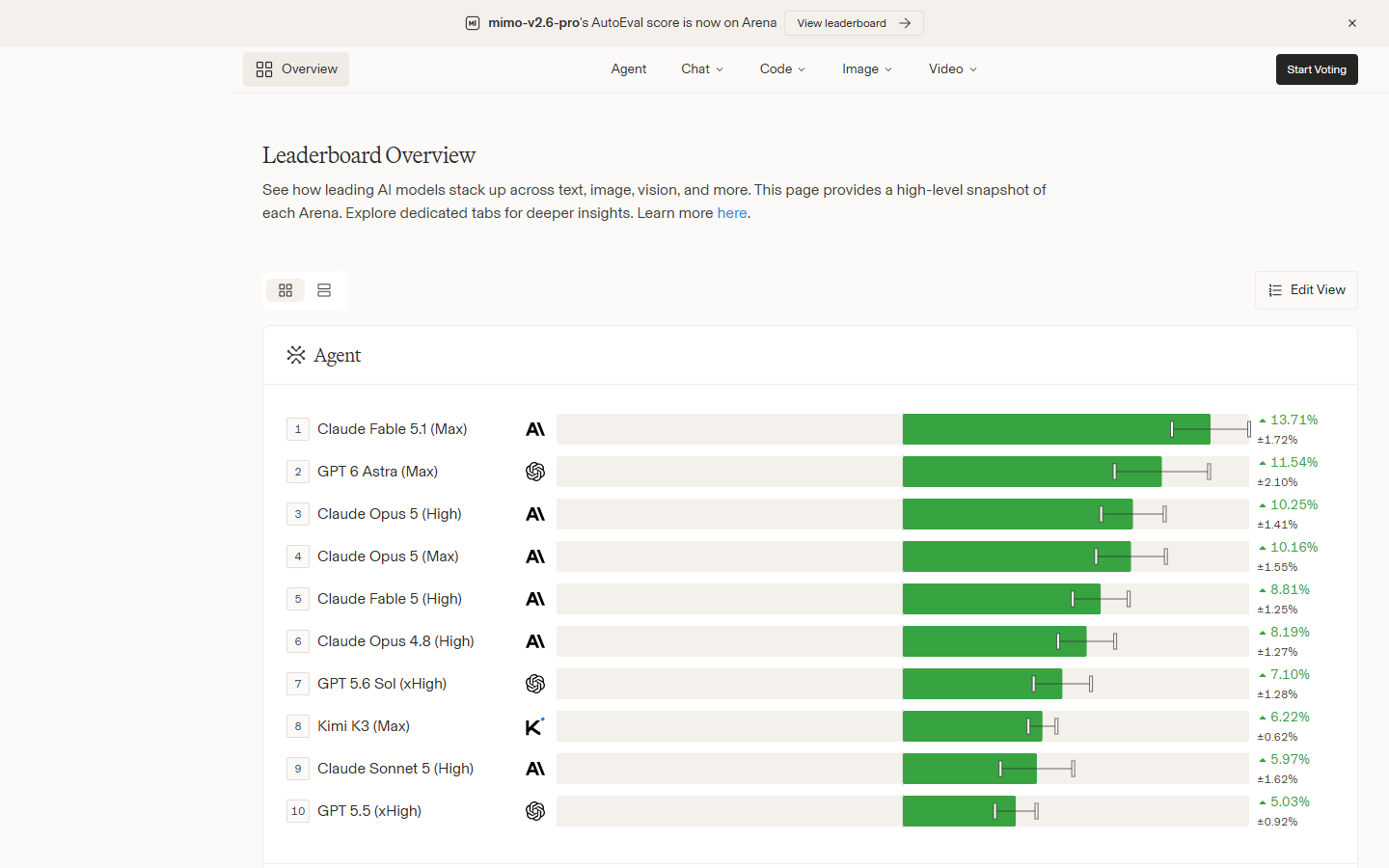Click the mimo-v2.6-pro logo icon in banner
This screenshot has width=1389, height=868.
[x=473, y=23]
